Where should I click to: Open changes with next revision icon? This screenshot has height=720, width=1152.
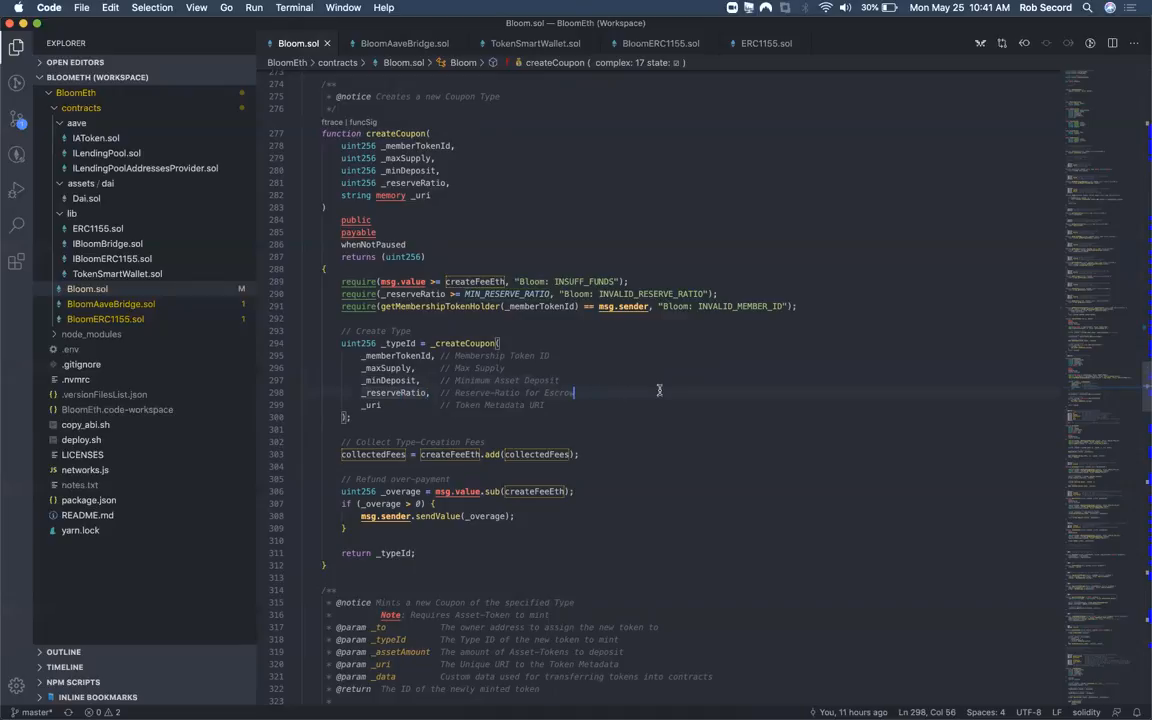1068,43
